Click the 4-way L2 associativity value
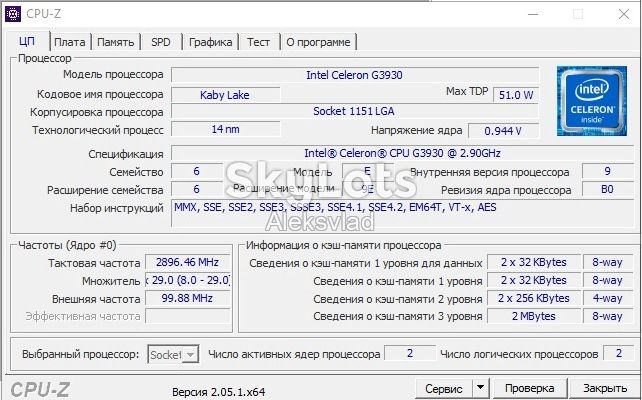The height and width of the screenshot is (400, 642). (x=608, y=298)
